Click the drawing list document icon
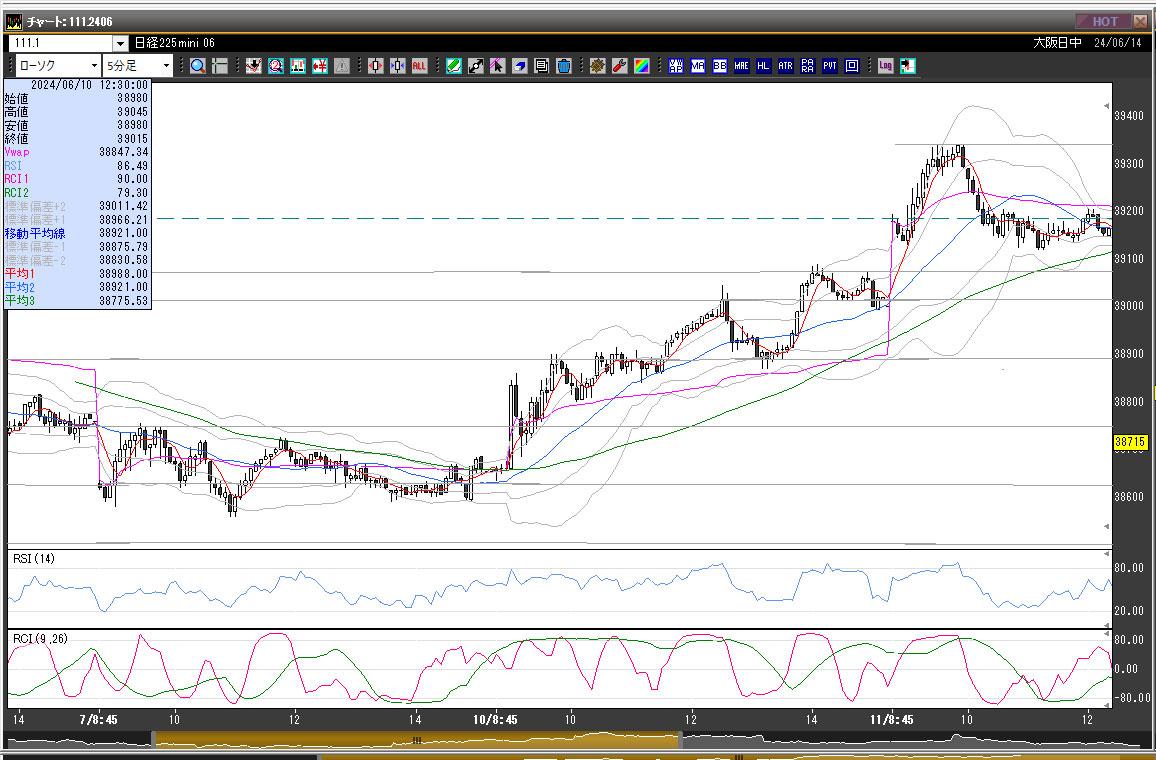 pyautogui.click(x=542, y=66)
